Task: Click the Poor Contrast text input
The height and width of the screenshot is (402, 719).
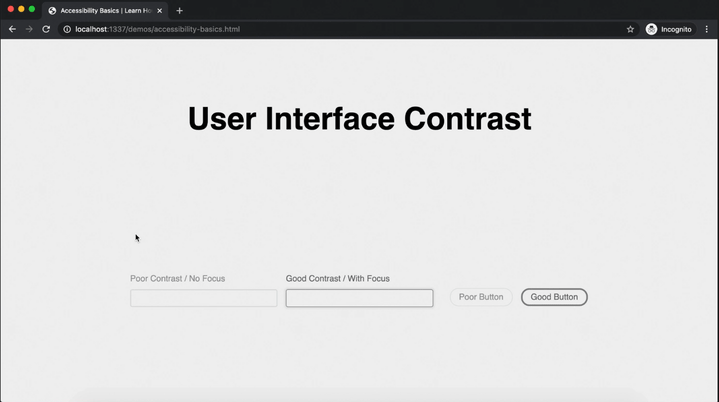Action: click(203, 298)
